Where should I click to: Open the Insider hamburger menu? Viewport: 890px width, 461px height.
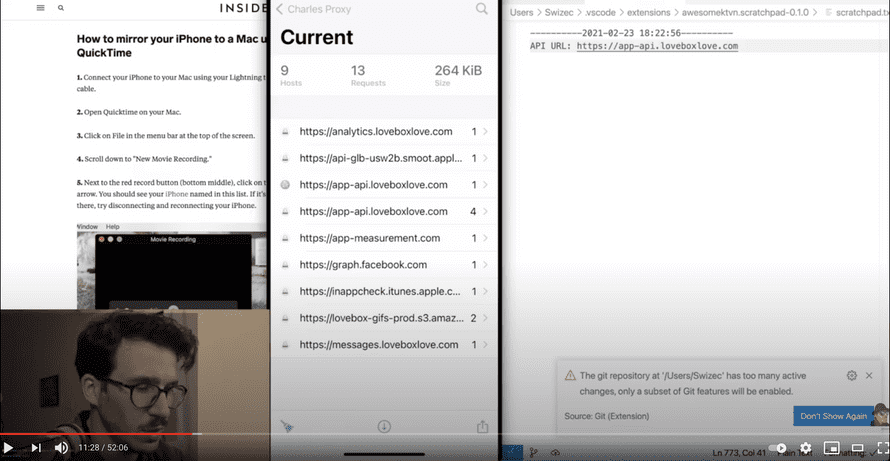pos(40,8)
